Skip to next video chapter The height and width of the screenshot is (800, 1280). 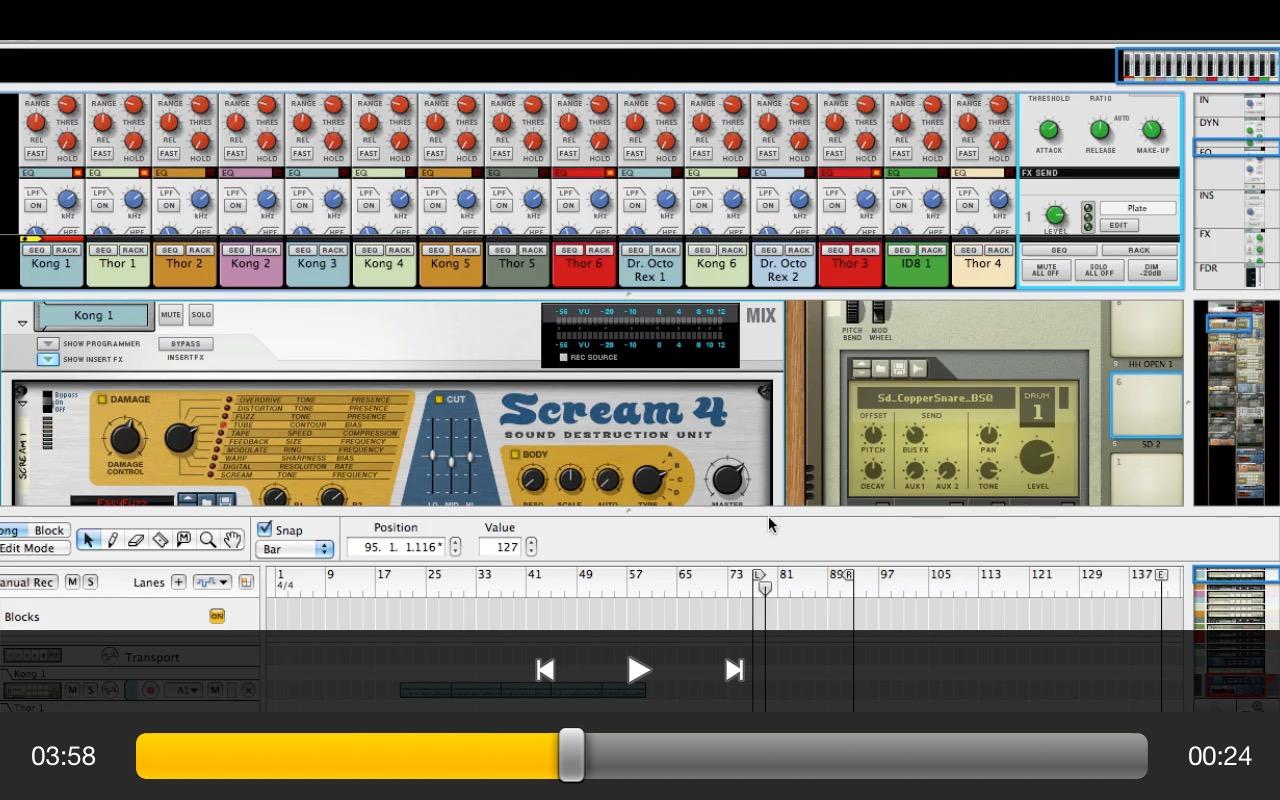[734, 670]
